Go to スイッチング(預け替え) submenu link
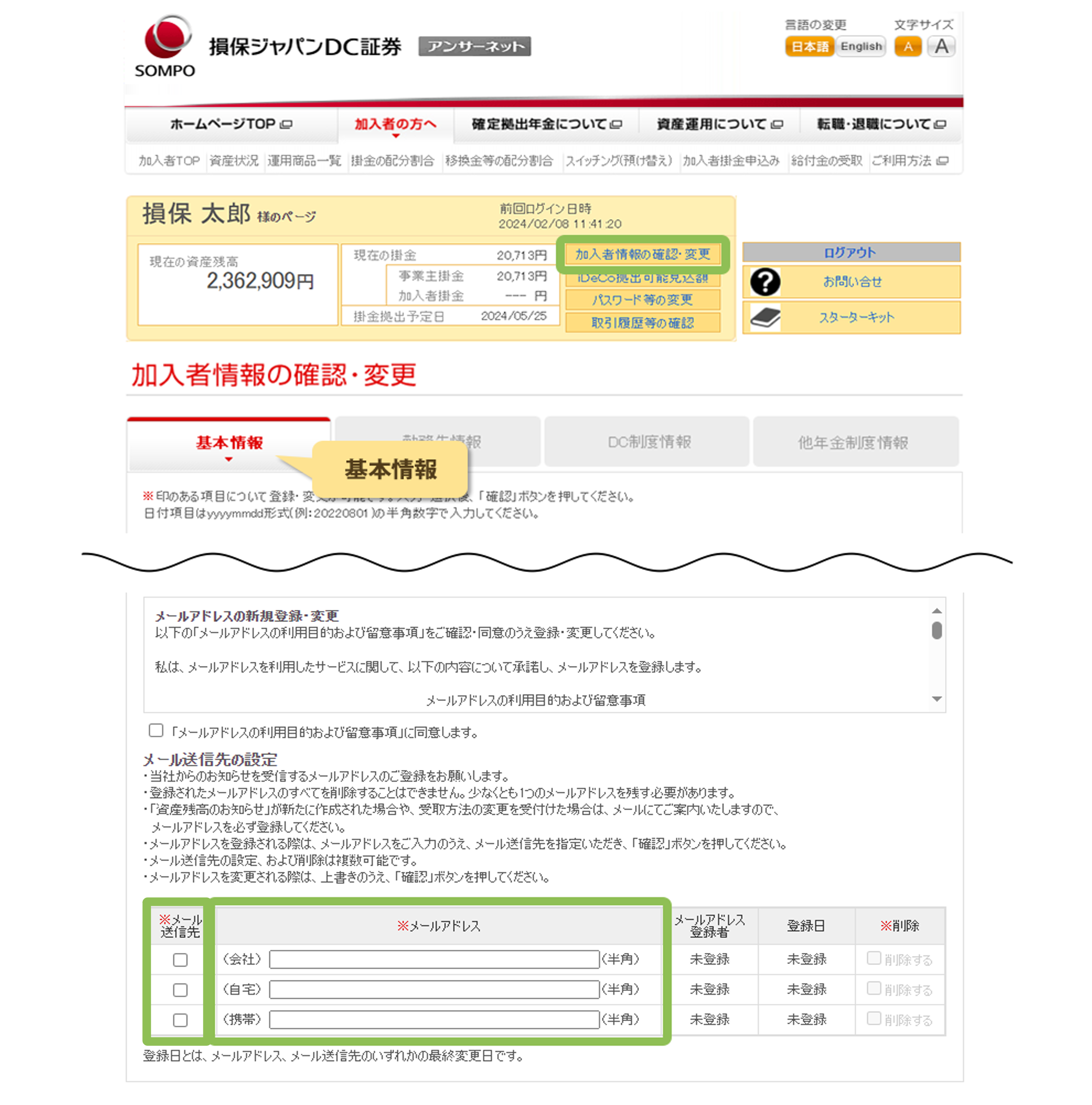 (619, 161)
